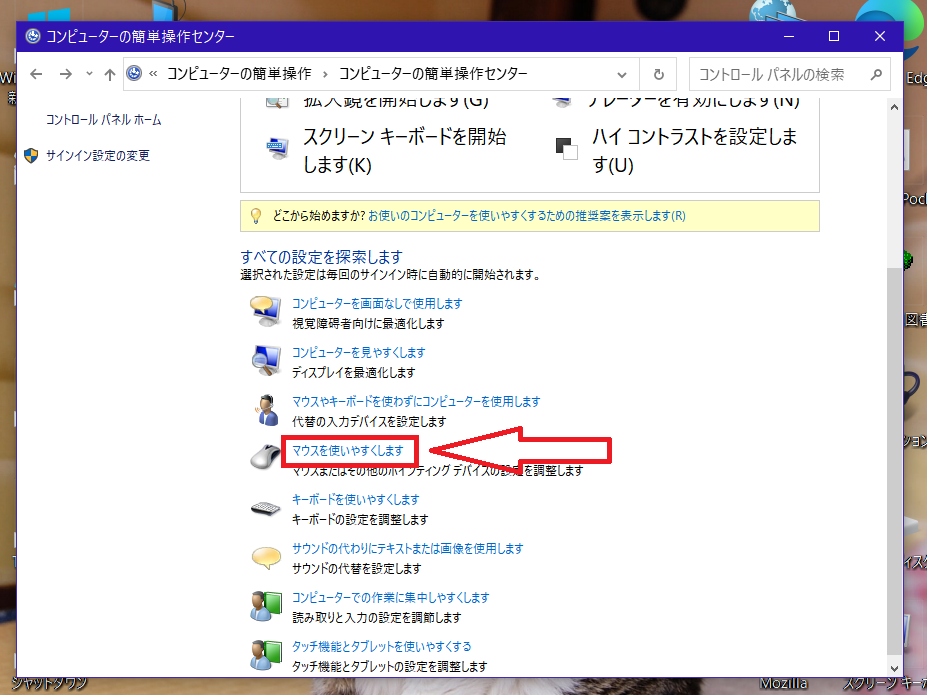This screenshot has width=927, height=695.
Task: Click the search magnifier icon
Action: click(x=876, y=74)
